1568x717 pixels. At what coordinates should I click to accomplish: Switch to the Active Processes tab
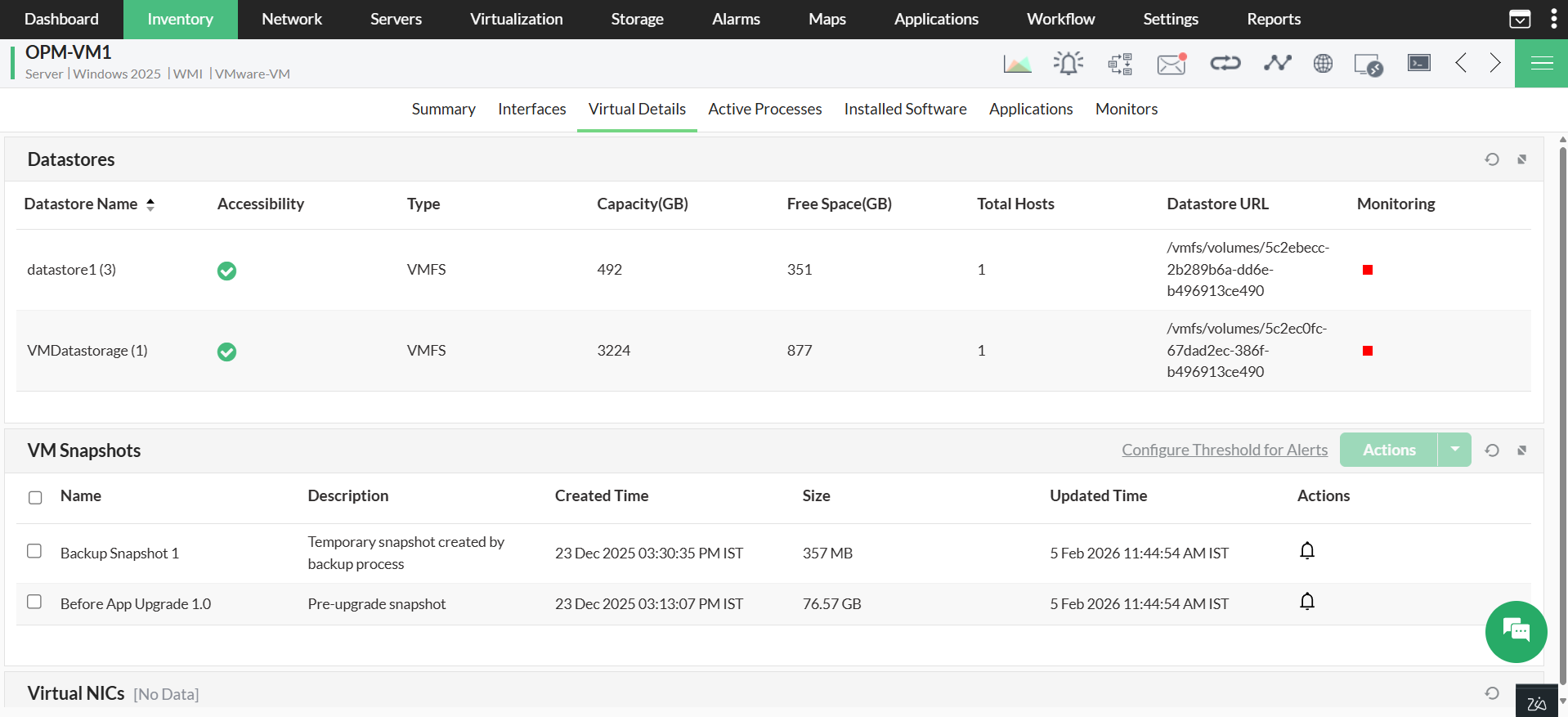[x=764, y=109]
